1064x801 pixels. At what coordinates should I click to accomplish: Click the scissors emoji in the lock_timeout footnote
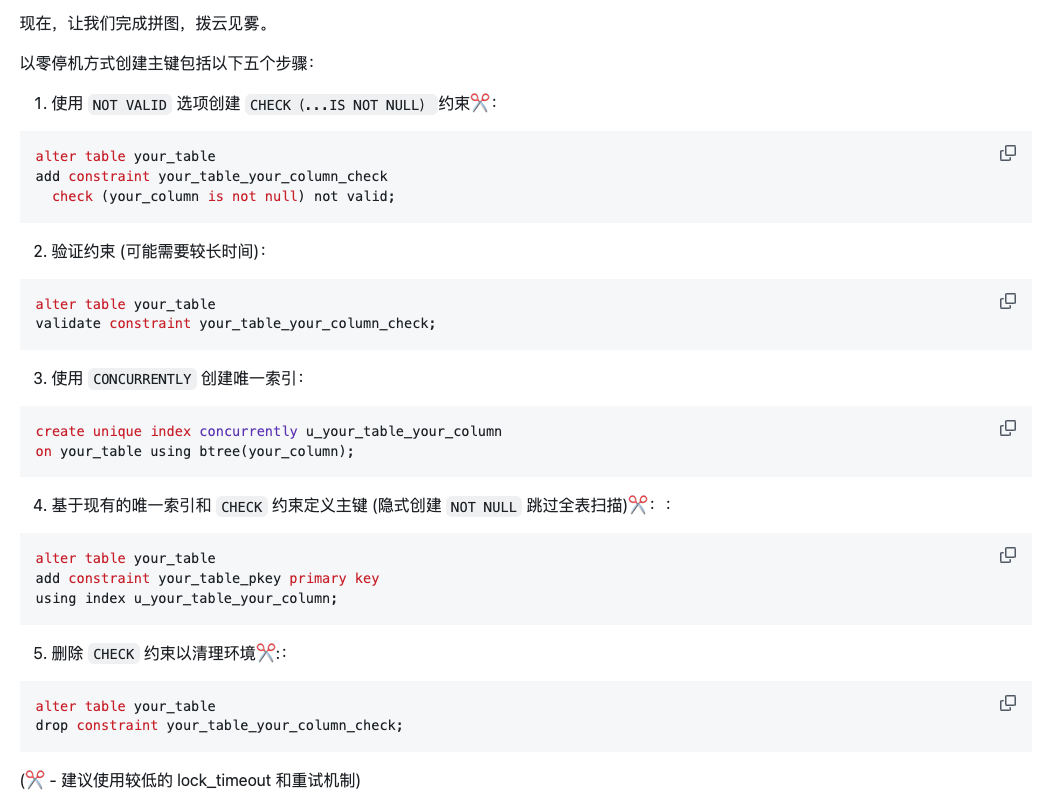point(35,780)
